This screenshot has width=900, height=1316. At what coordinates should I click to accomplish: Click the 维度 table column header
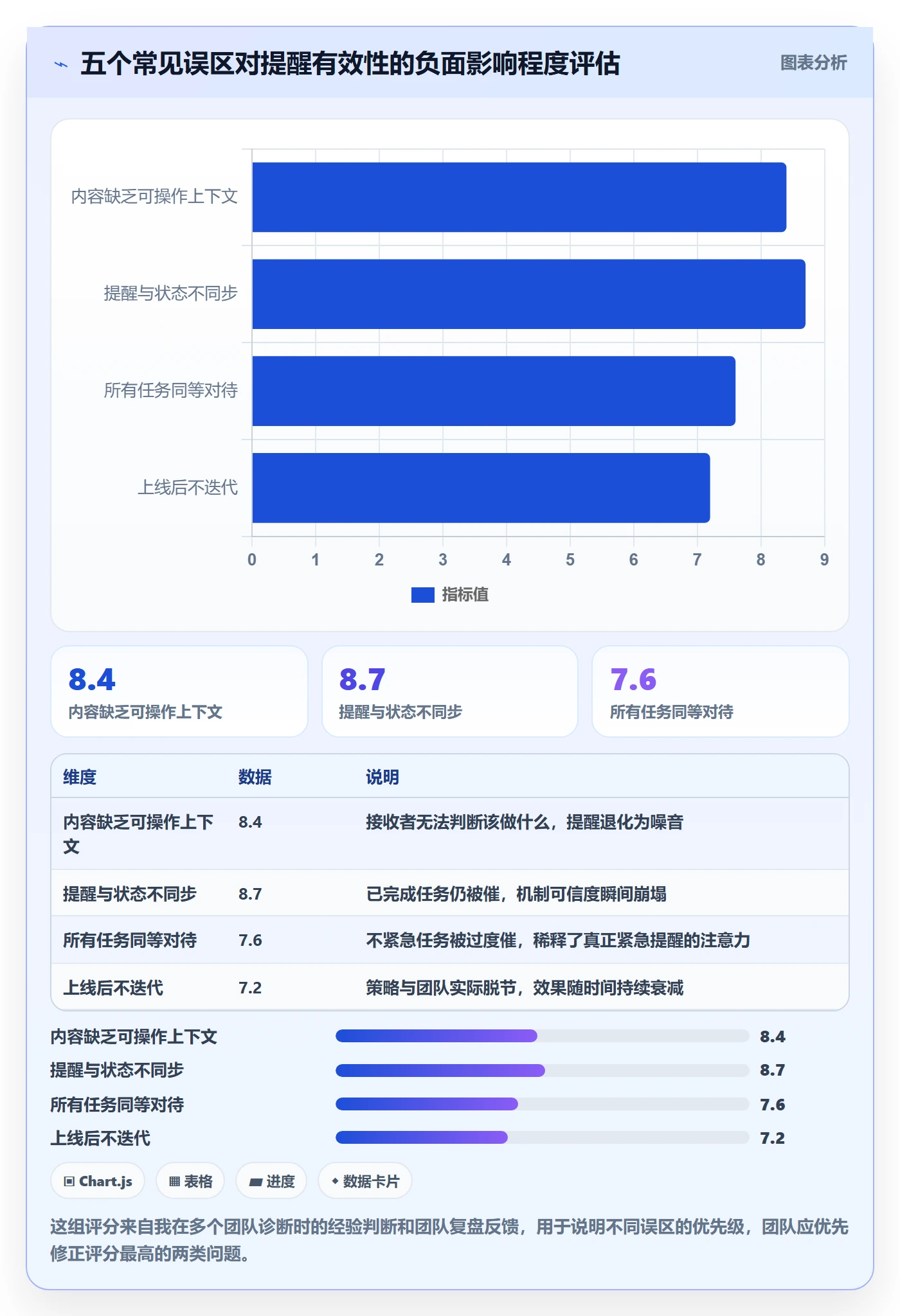[x=80, y=778]
